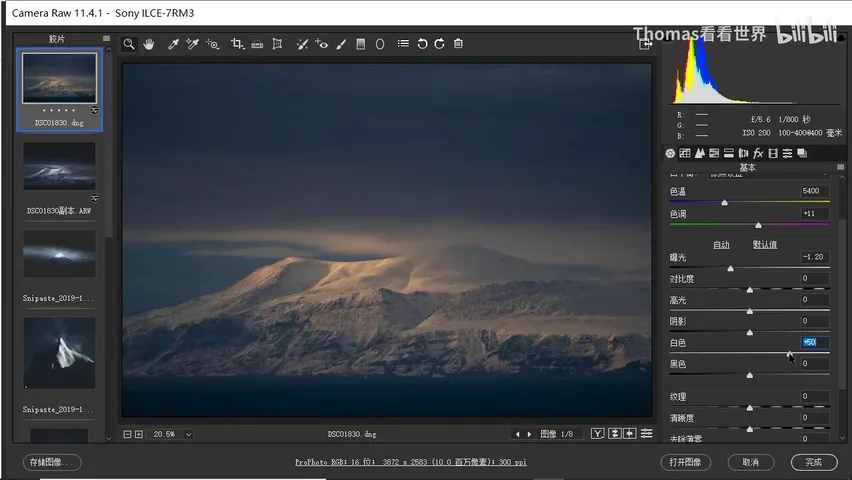Open preview options sliders icon
Viewport: 852px width, 480px height.
647,433
